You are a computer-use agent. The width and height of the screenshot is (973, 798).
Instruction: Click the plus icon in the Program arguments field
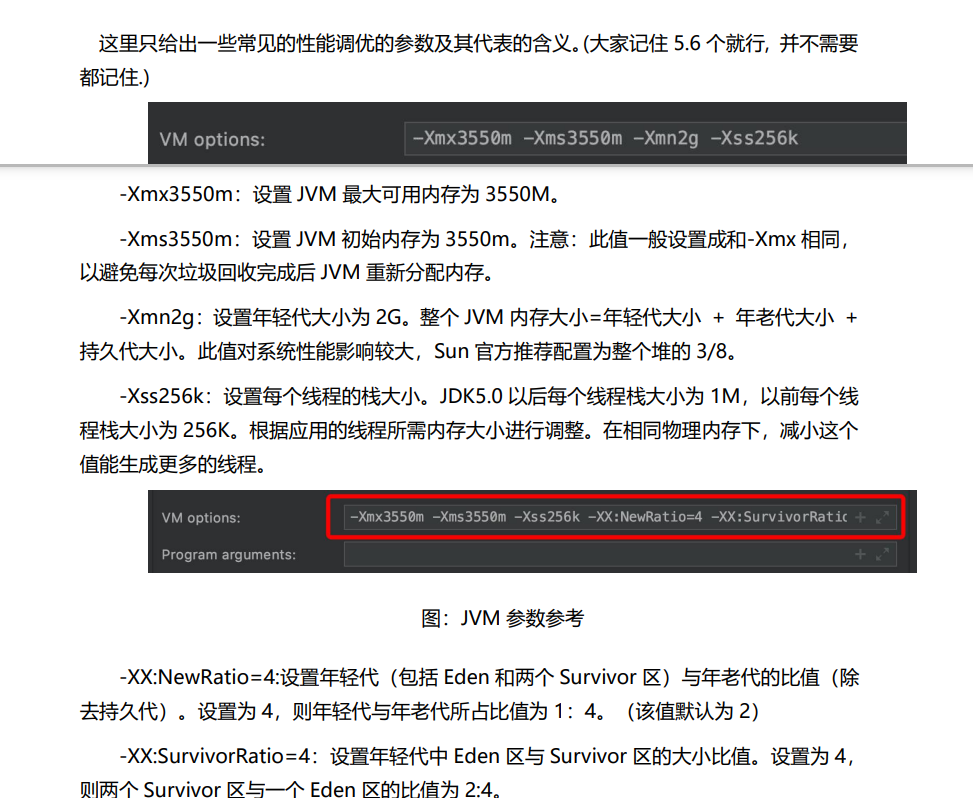860,554
